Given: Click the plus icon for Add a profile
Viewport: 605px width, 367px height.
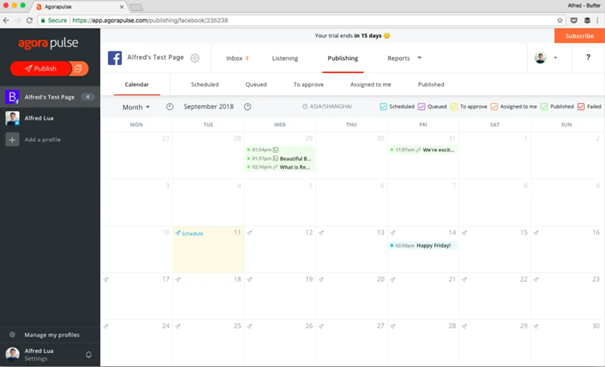Looking at the screenshot, I should (x=12, y=140).
